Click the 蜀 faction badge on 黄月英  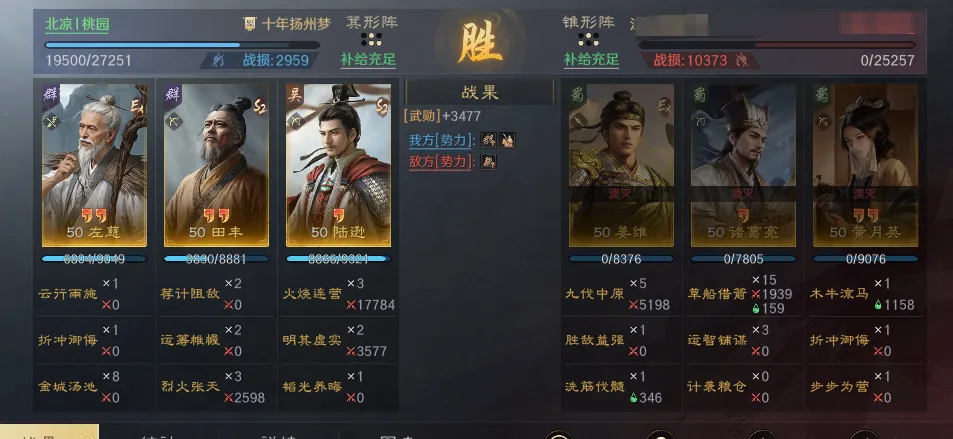pos(822,94)
